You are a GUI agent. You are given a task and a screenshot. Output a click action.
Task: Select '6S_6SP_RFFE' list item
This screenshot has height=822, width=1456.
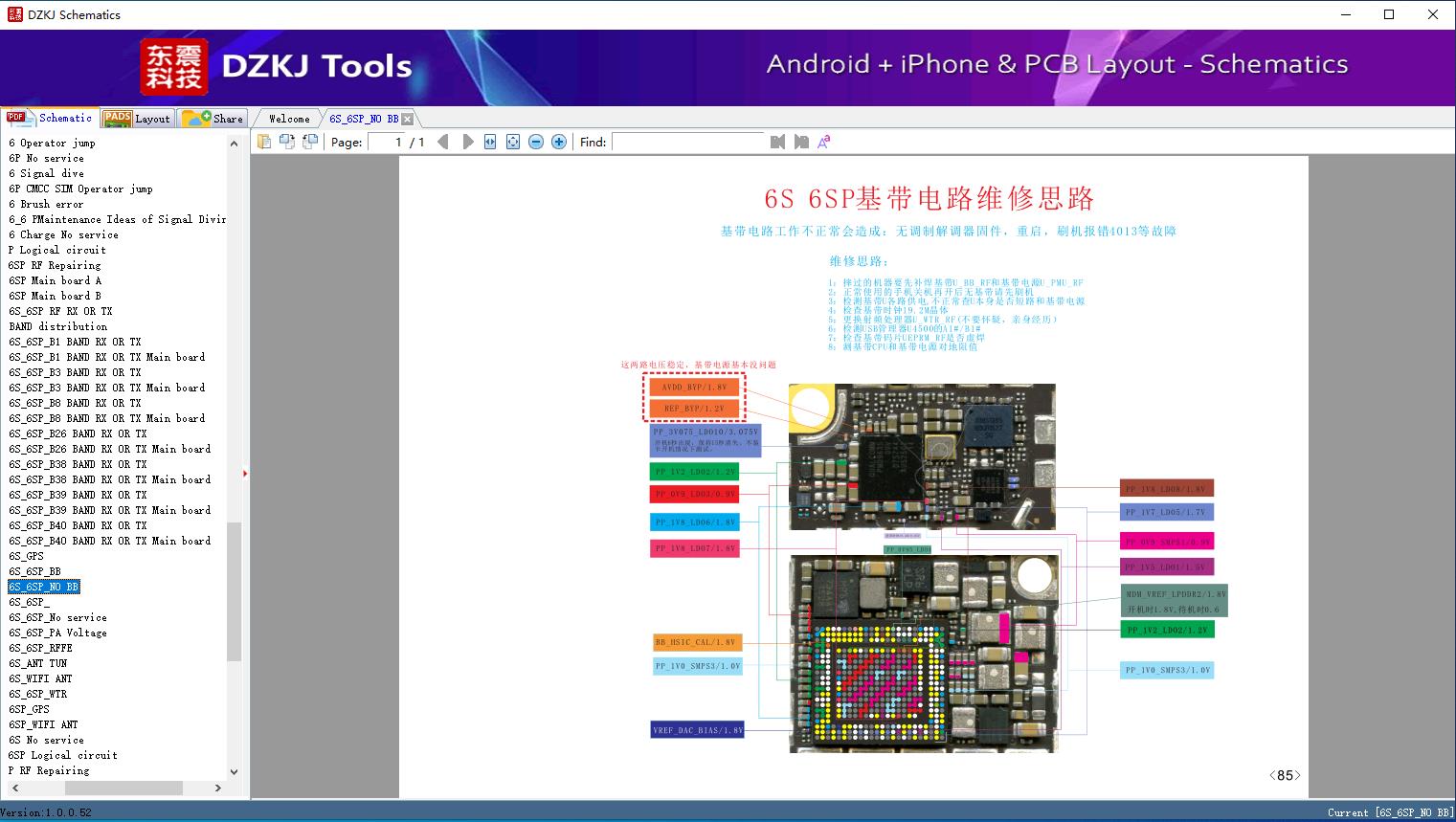pyautogui.click(x=40, y=648)
